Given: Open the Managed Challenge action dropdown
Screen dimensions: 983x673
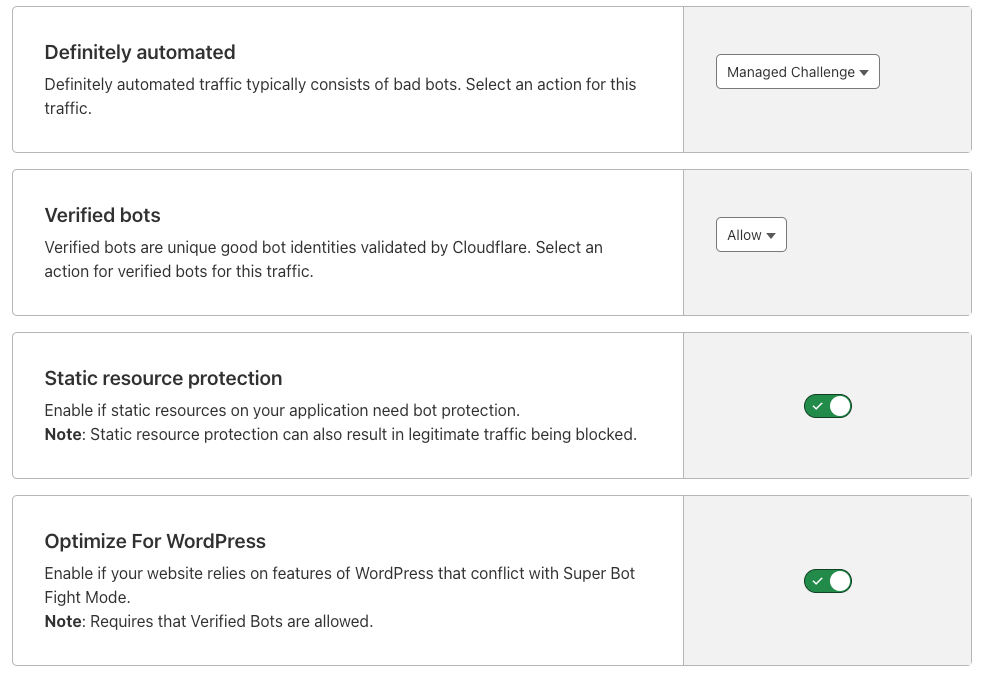Looking at the screenshot, I should pos(797,72).
